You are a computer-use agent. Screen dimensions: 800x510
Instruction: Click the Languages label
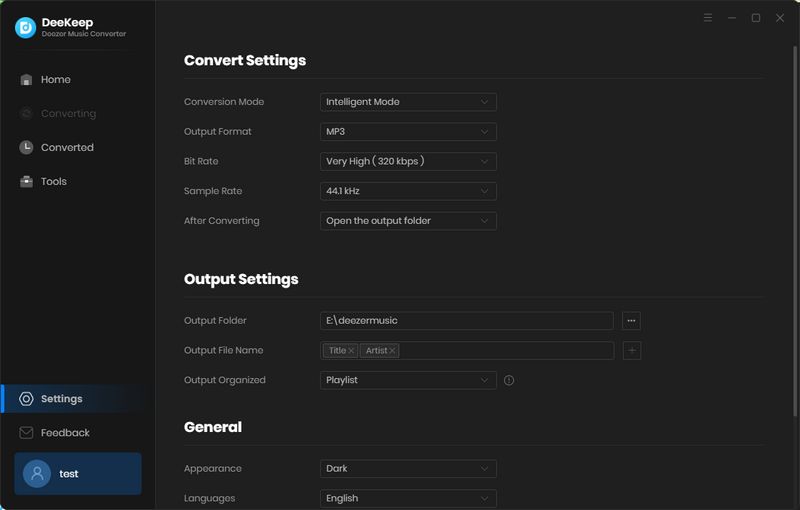point(210,498)
